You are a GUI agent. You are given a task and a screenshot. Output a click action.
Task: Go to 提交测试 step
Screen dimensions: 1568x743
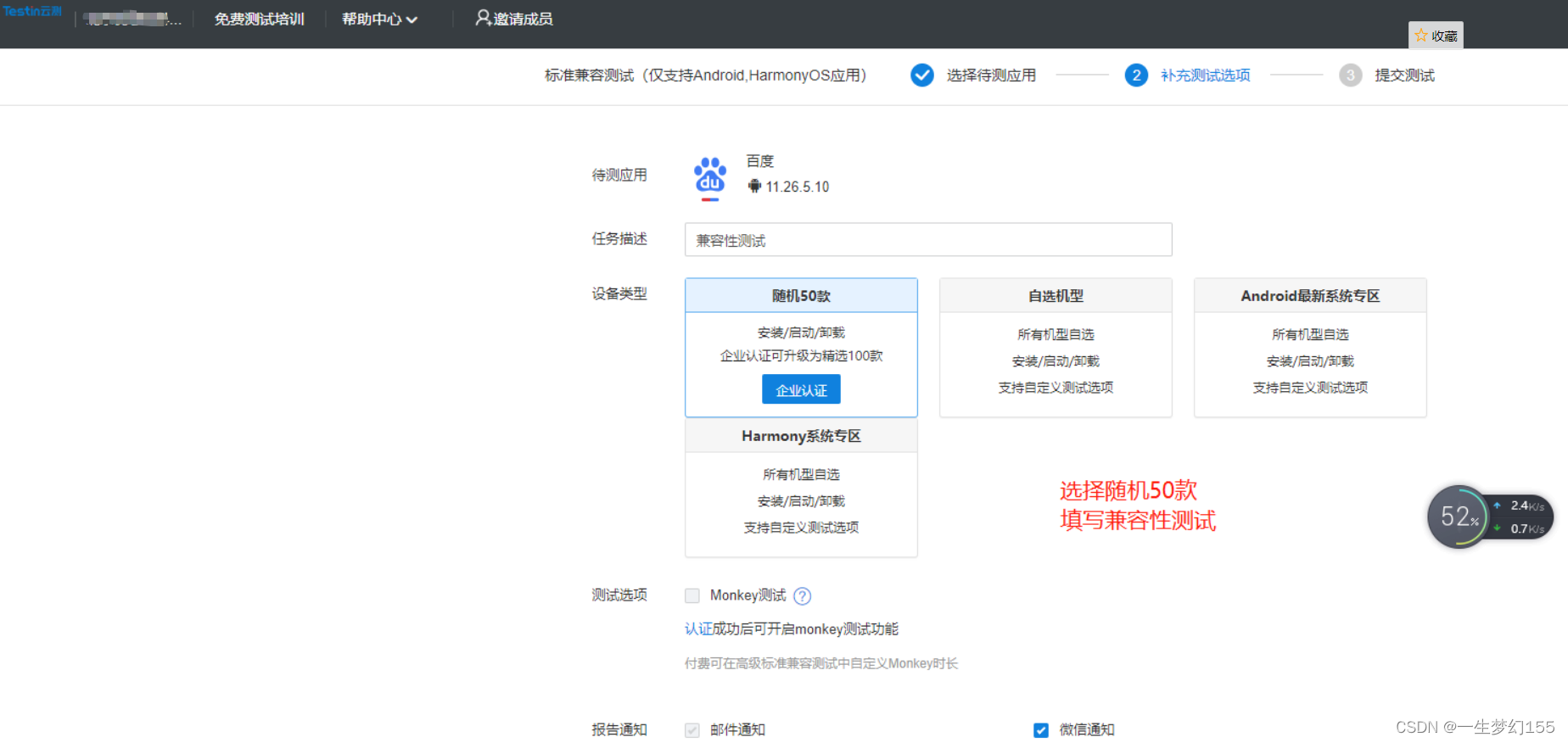(1404, 75)
